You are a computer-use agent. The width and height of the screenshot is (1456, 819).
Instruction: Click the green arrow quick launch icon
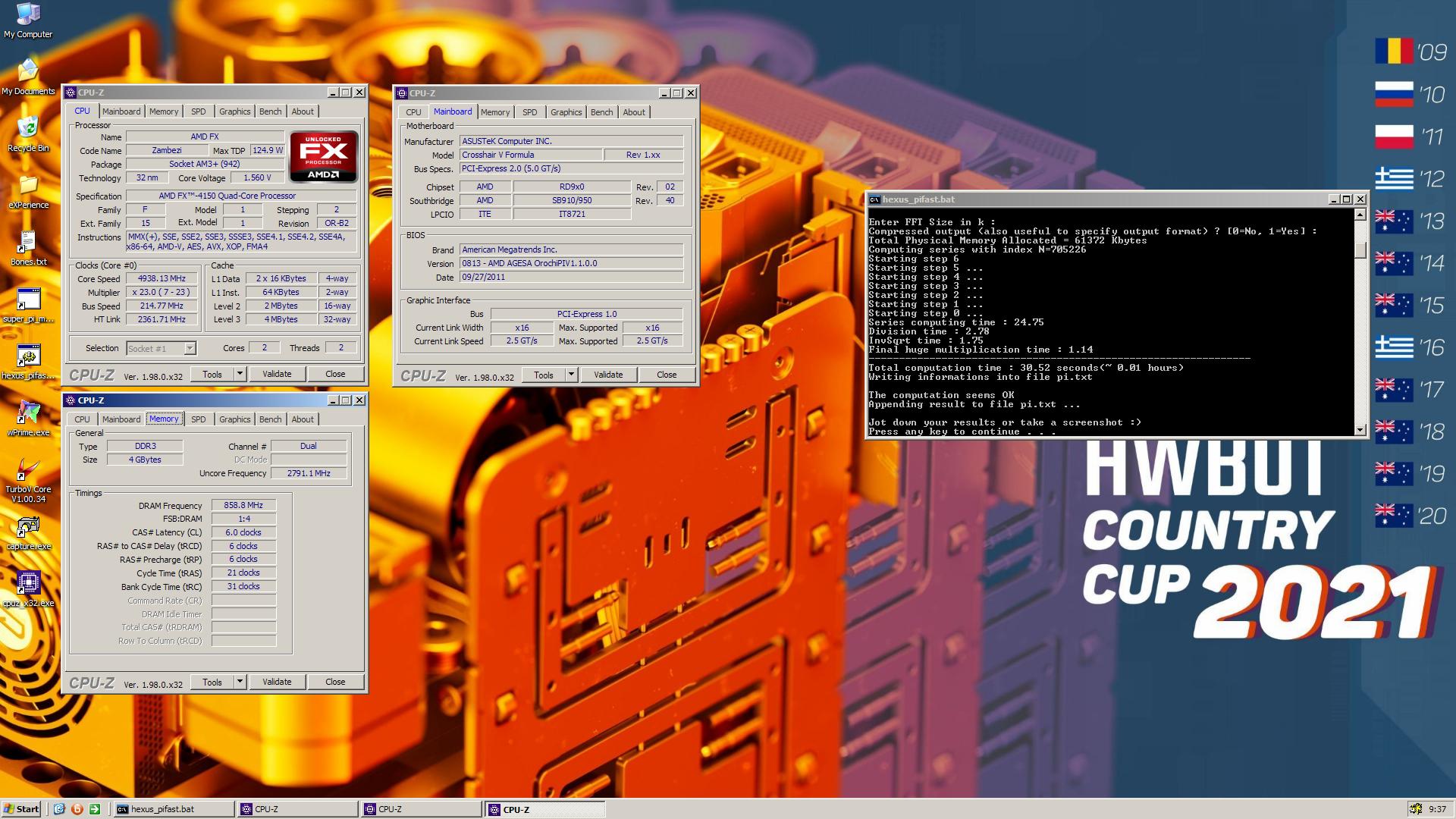point(95,809)
